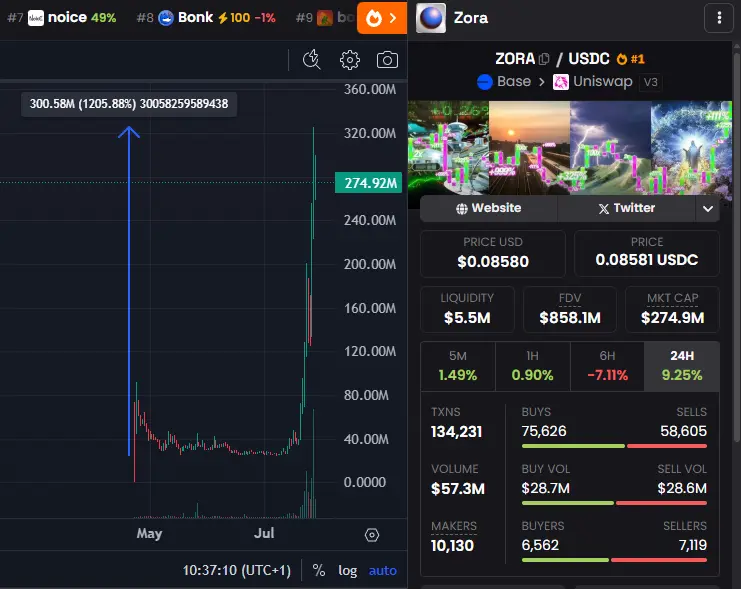This screenshot has width=741, height=589.
Task: Click the Jul label on time axis
Action: [264, 533]
